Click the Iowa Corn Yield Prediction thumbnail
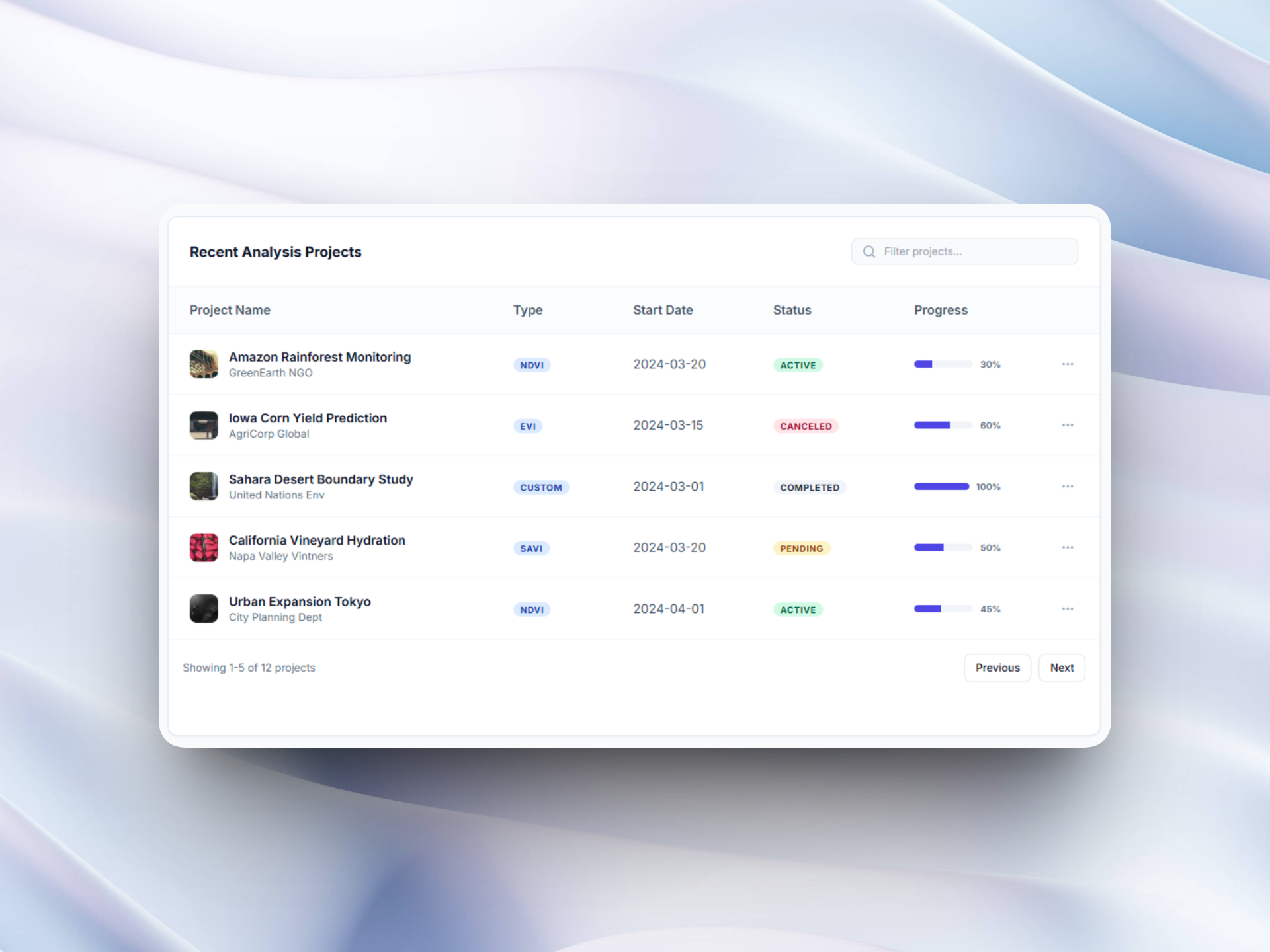The width and height of the screenshot is (1270, 952). point(204,425)
